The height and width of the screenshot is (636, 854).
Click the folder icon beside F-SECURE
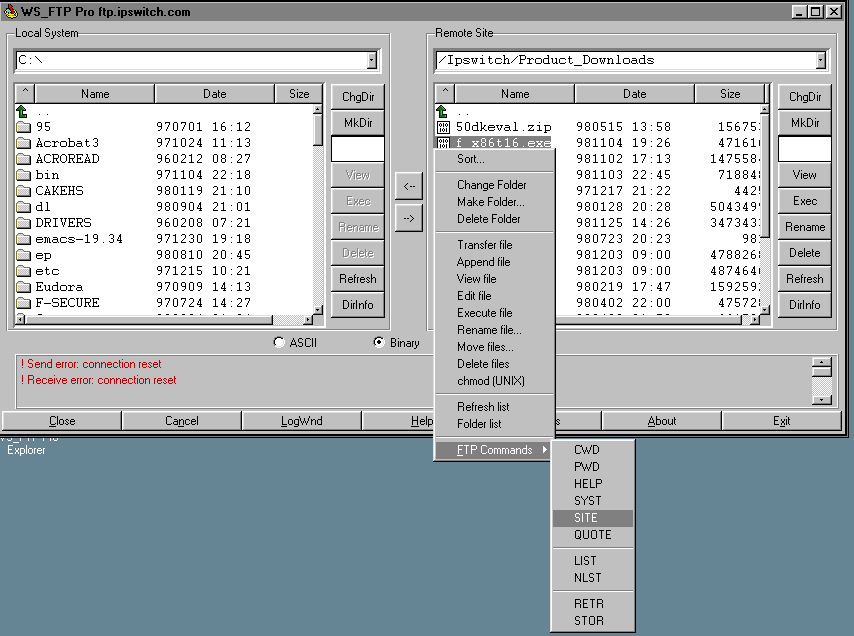coord(23,303)
